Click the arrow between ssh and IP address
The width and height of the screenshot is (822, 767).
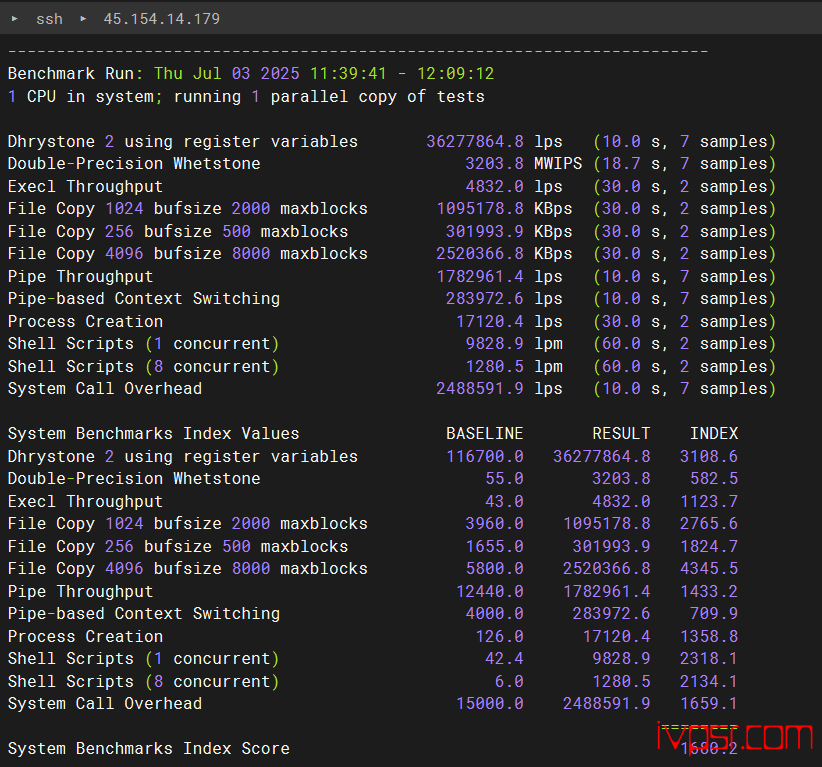pos(83,19)
